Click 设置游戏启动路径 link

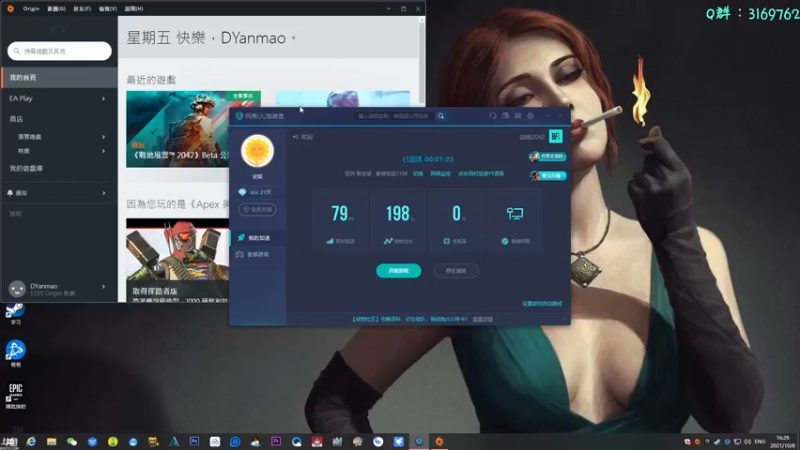tap(542, 304)
